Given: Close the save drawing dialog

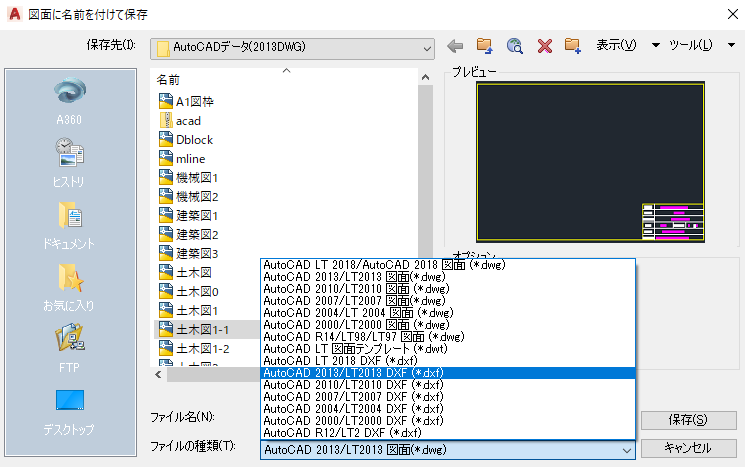Looking at the screenshot, I should (732, 14).
